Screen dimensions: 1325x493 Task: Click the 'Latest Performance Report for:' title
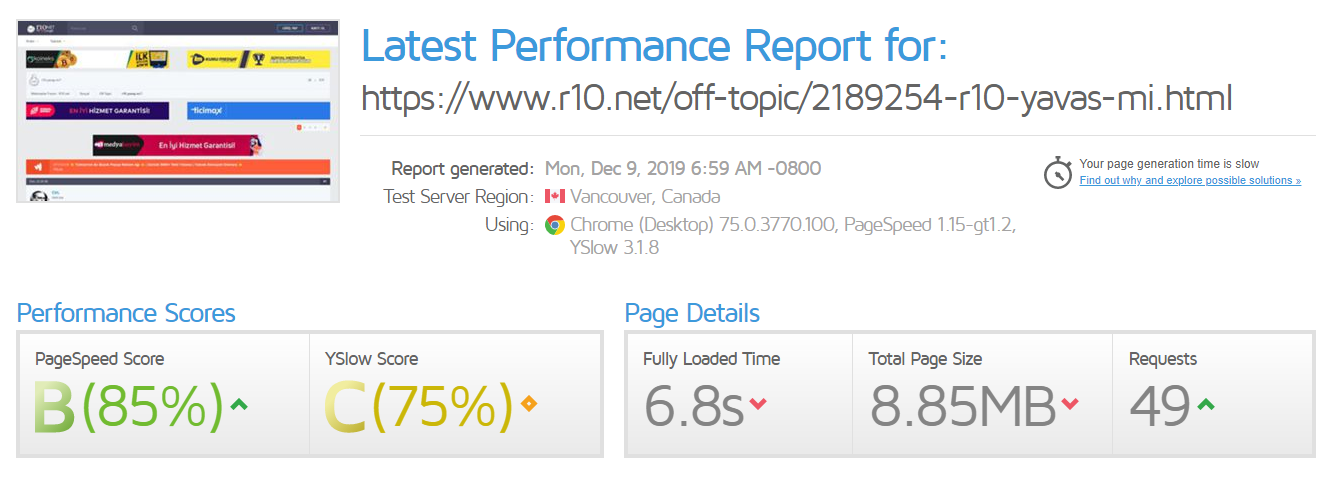tap(654, 45)
